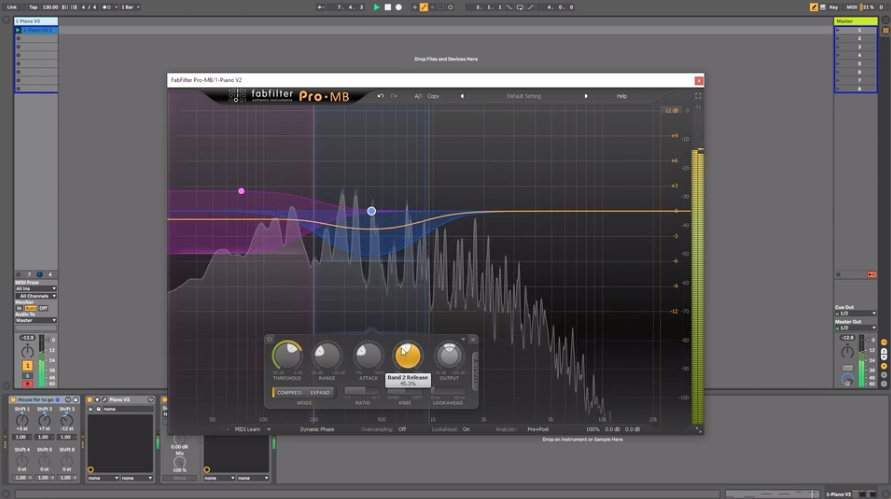This screenshot has width=891, height=499.
Task: Expand the Expert side panel
Action: pos(476,371)
